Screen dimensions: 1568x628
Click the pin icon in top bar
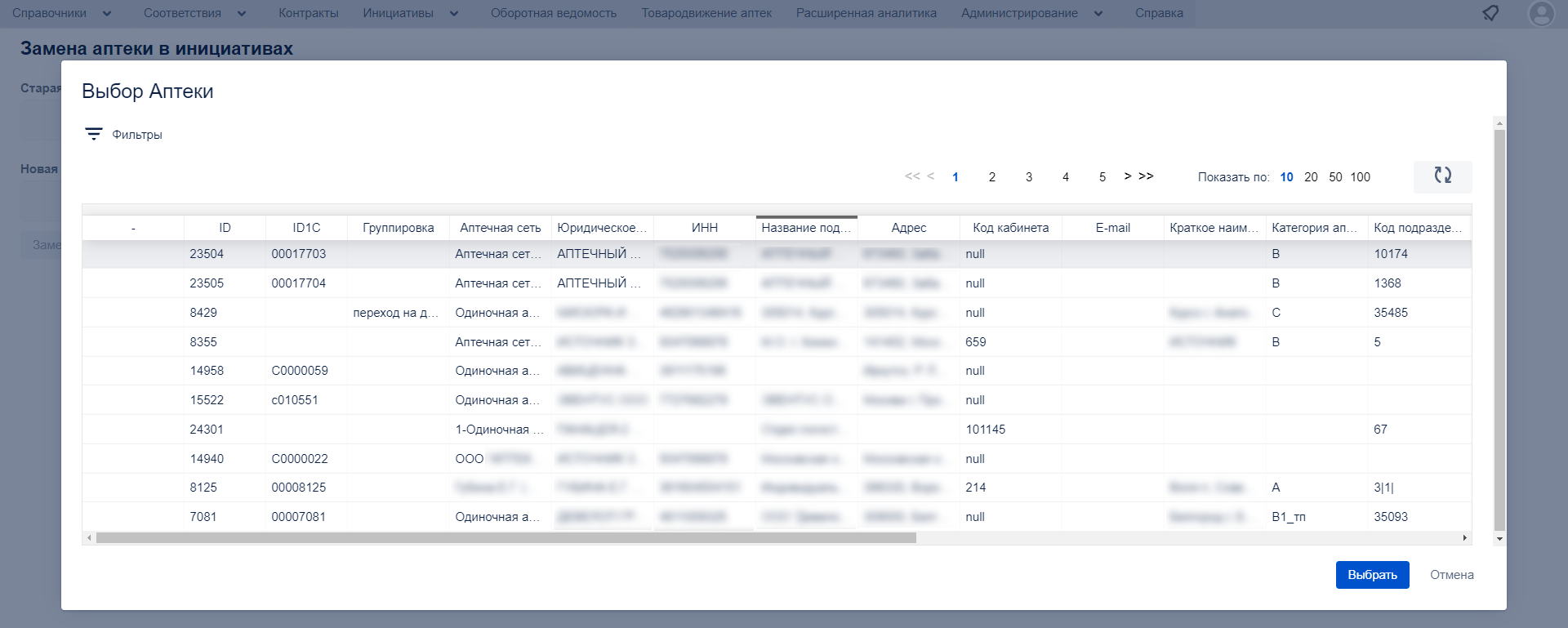(x=1490, y=13)
